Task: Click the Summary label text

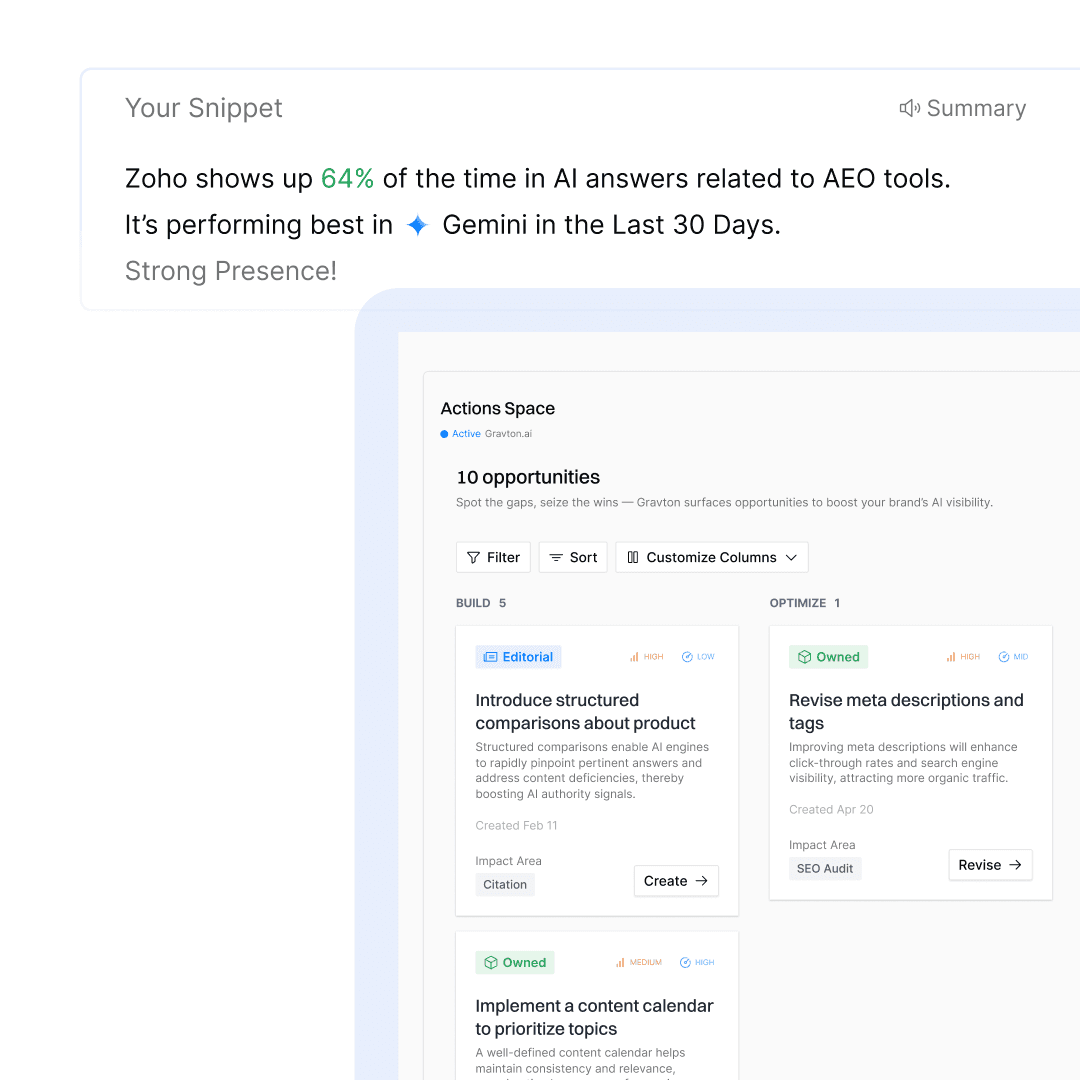Action: 976,108
